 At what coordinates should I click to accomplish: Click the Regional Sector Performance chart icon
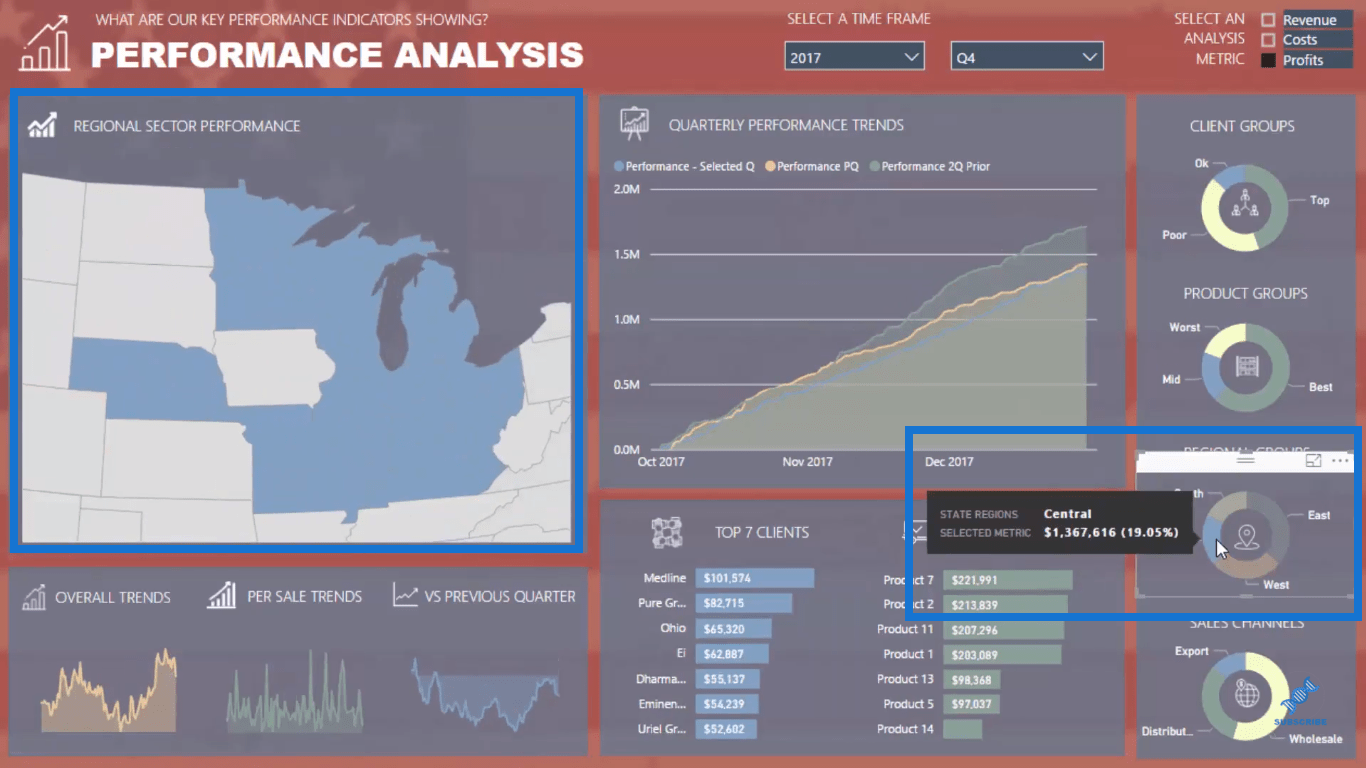point(42,125)
